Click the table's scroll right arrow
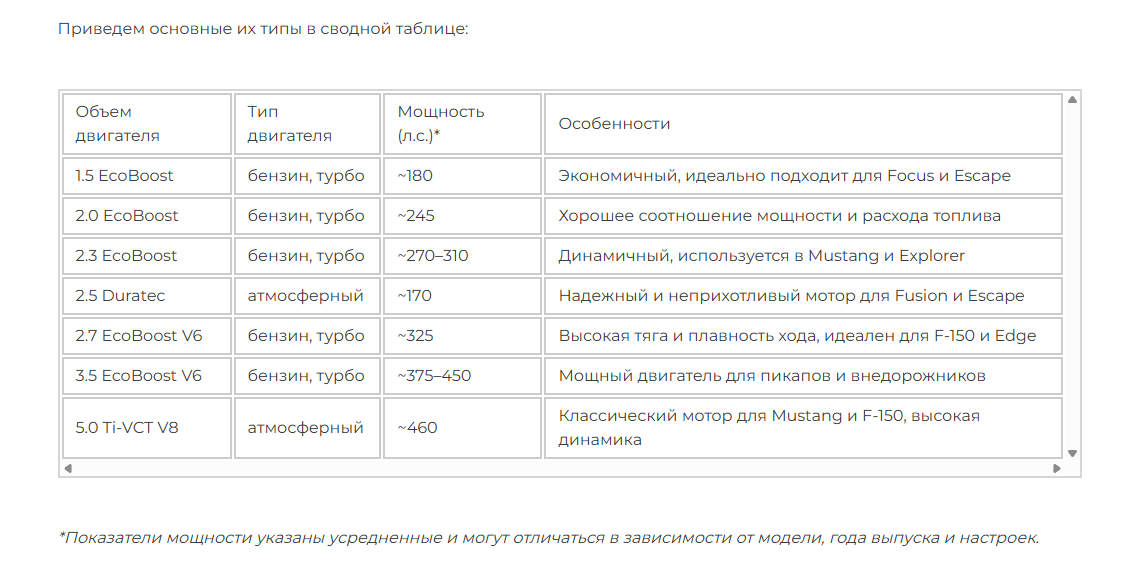This screenshot has width=1121, height=566. tap(1057, 468)
